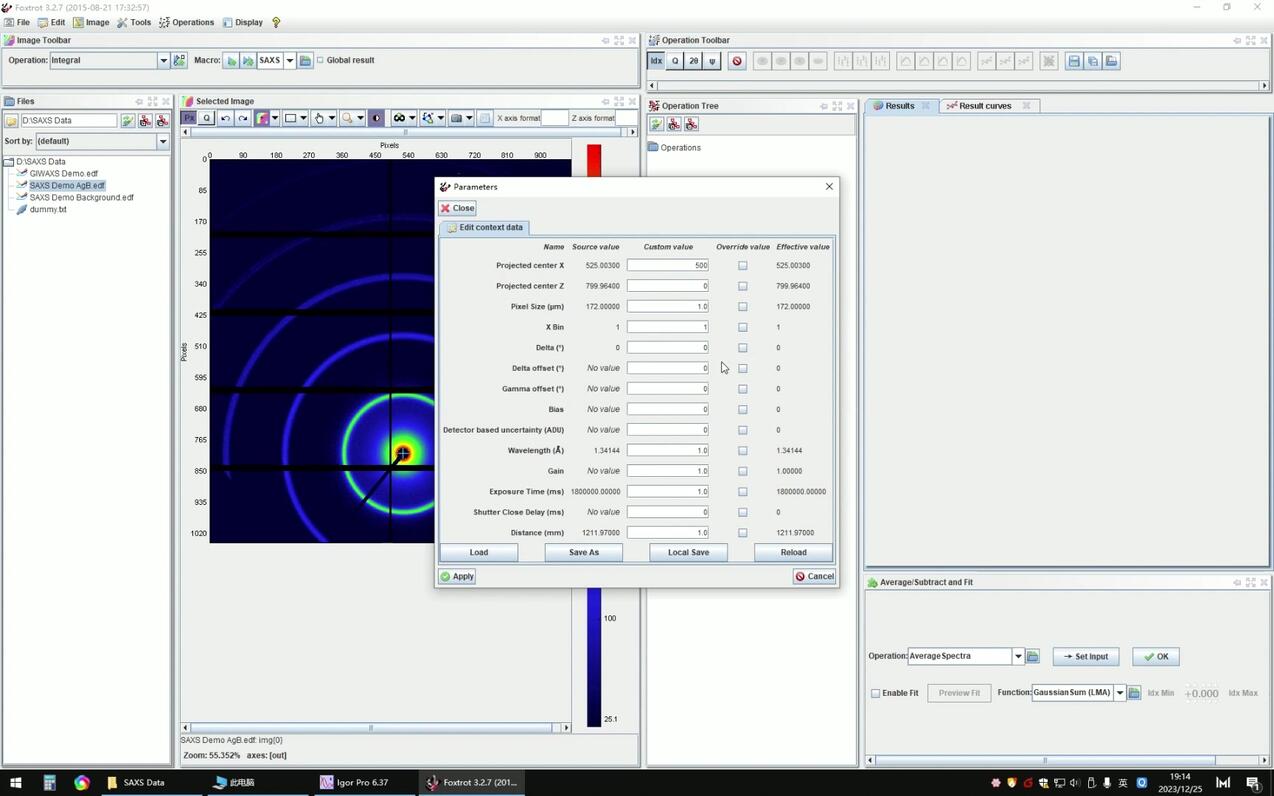Screen dimensions: 1274x796
Task: Check override box for Projected center X
Action: point(742,266)
